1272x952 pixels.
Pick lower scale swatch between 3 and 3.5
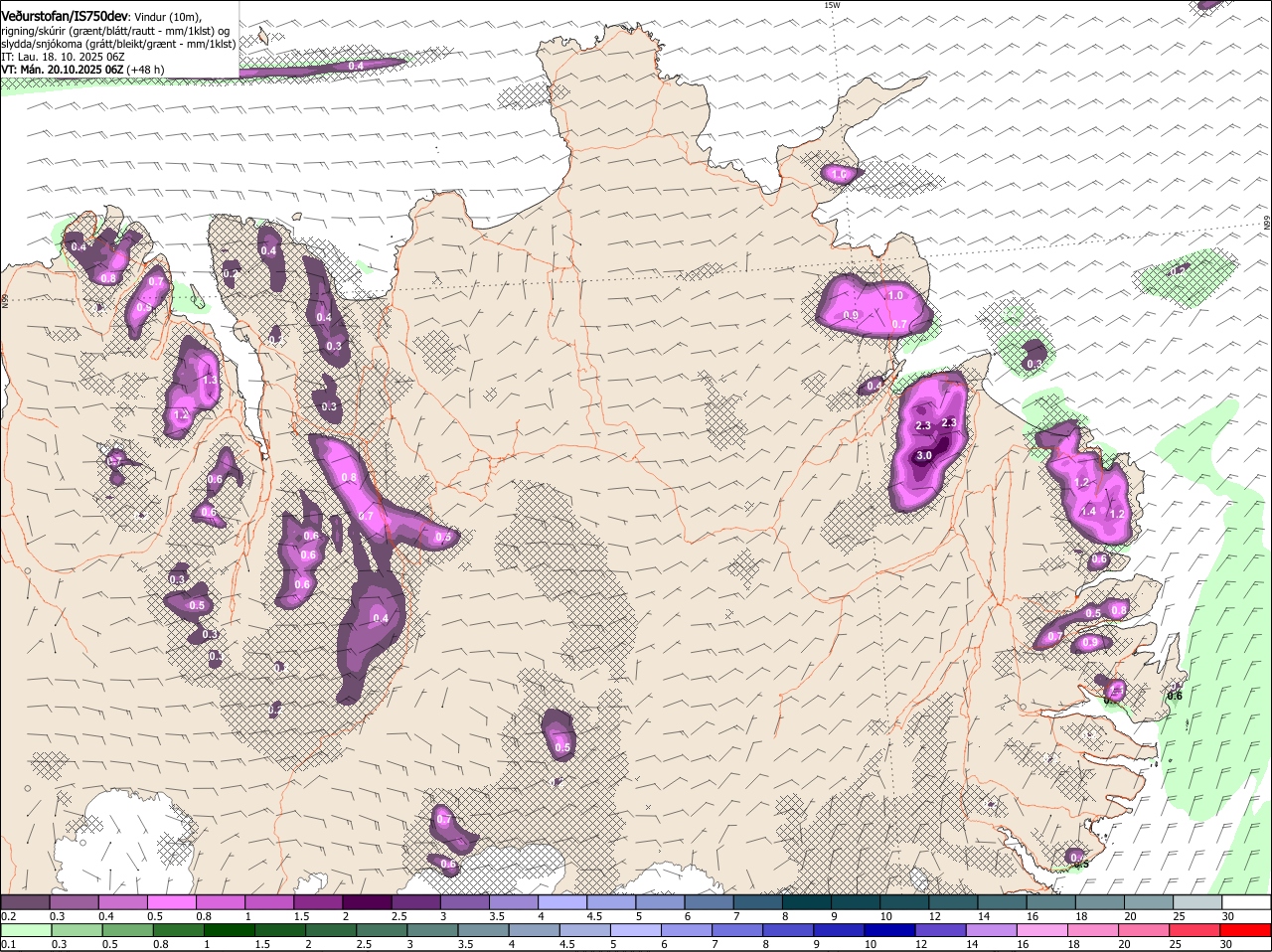(x=433, y=929)
